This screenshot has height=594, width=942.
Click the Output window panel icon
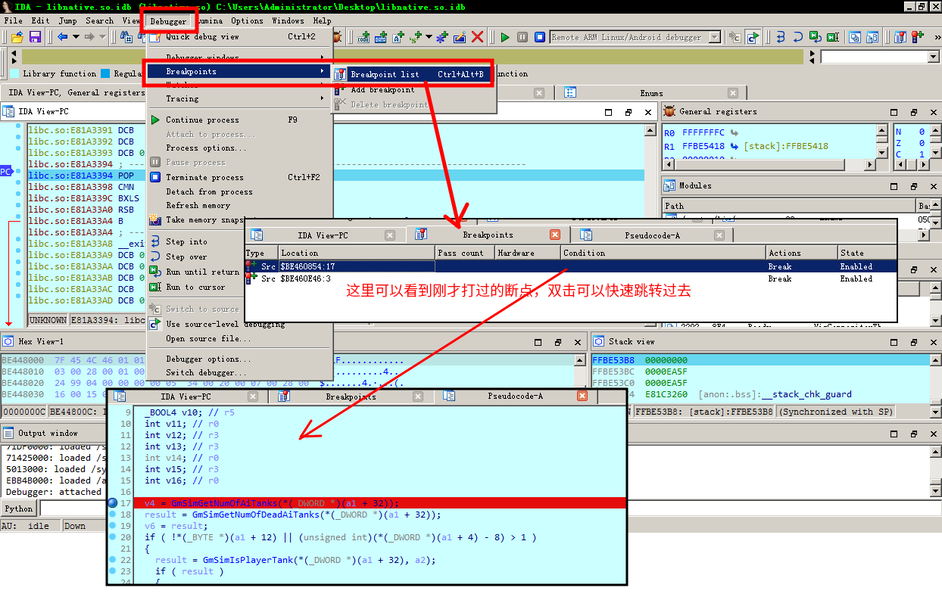(x=8, y=432)
